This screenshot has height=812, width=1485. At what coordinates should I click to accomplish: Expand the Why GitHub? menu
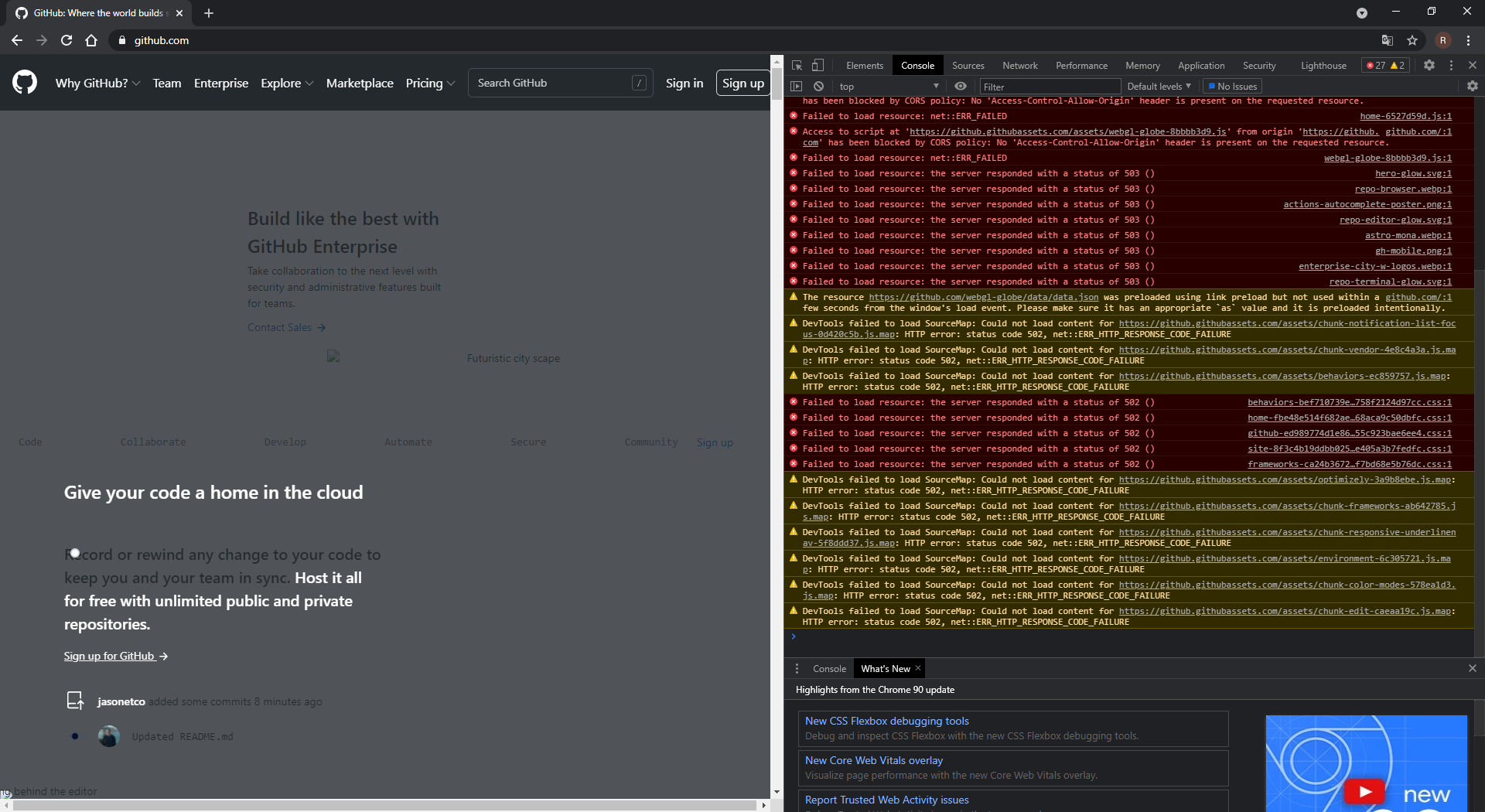[97, 83]
